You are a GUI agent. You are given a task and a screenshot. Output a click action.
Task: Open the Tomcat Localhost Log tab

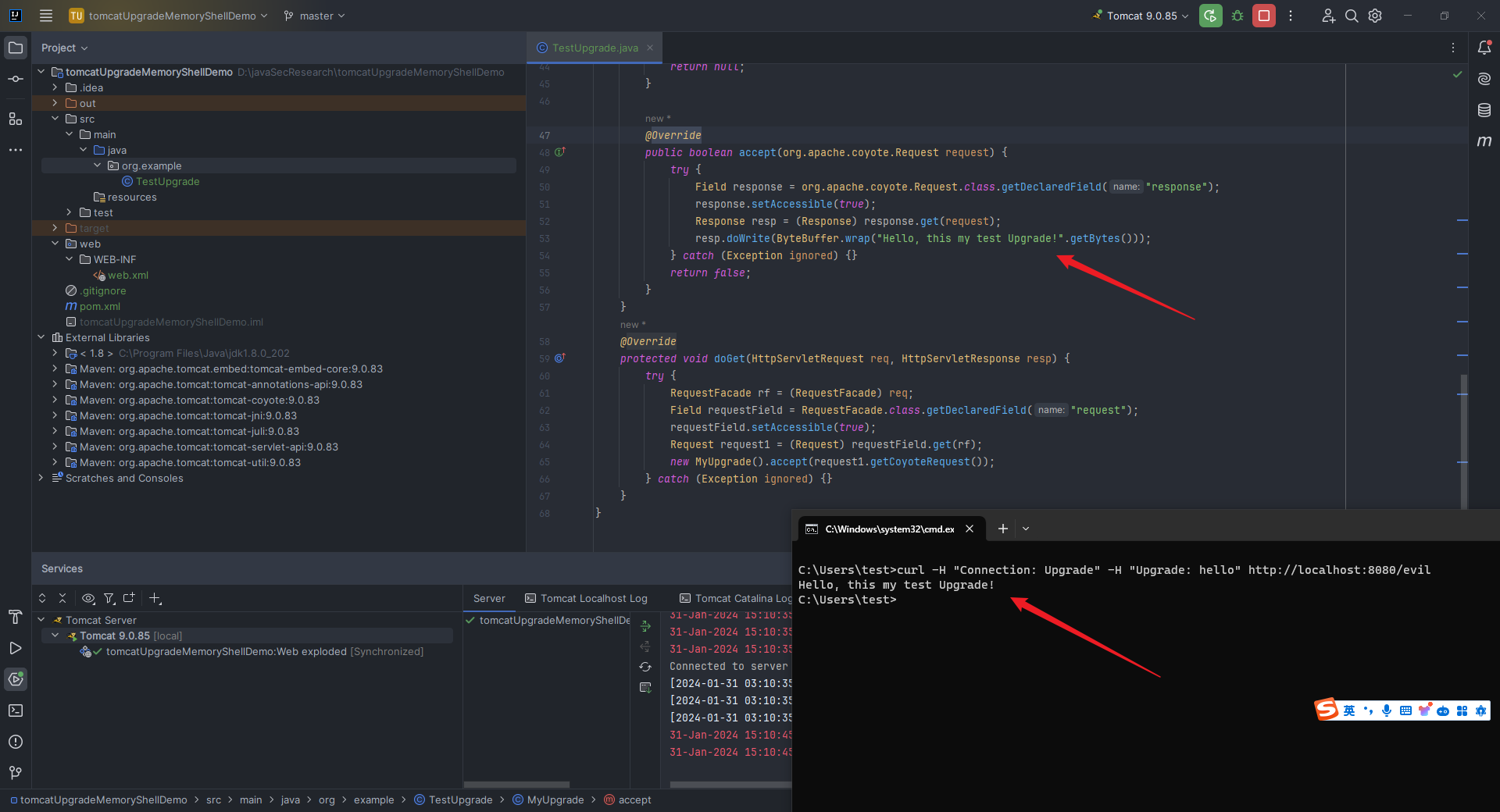(x=586, y=598)
